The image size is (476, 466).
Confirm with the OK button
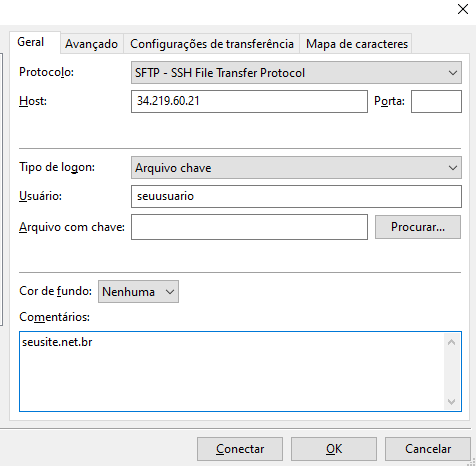click(334, 449)
